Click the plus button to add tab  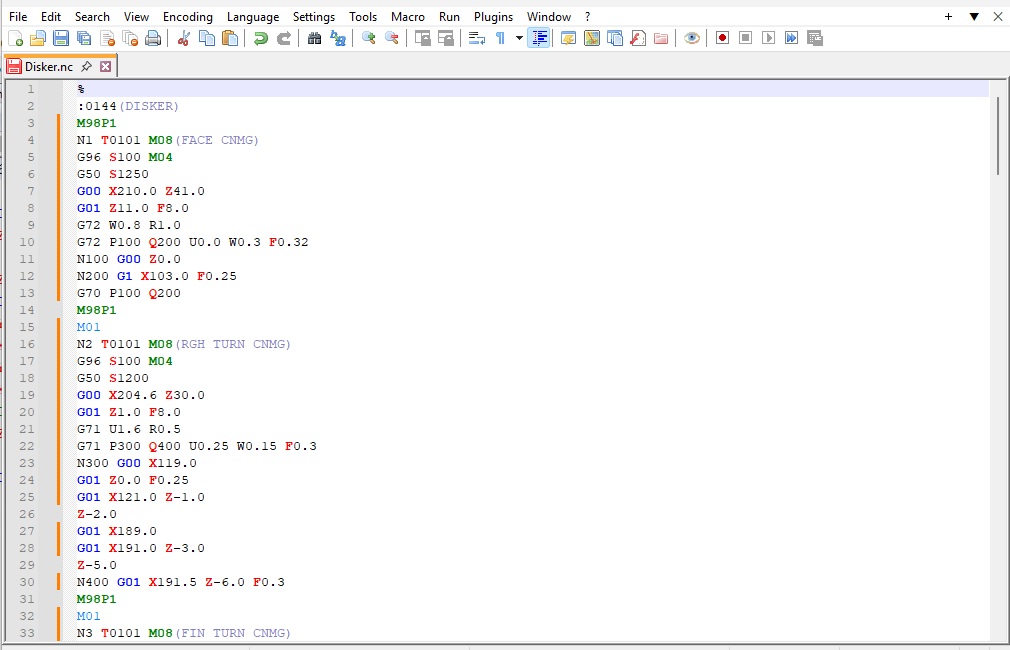coord(948,16)
